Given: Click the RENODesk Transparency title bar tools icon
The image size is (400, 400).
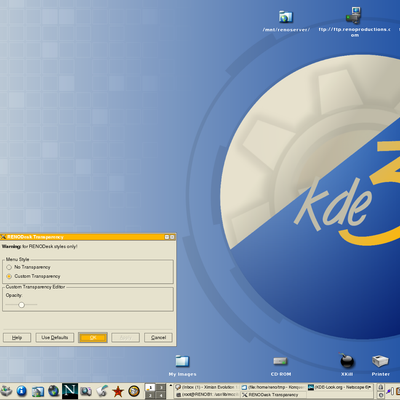Looking at the screenshot, I should coord(3,237).
